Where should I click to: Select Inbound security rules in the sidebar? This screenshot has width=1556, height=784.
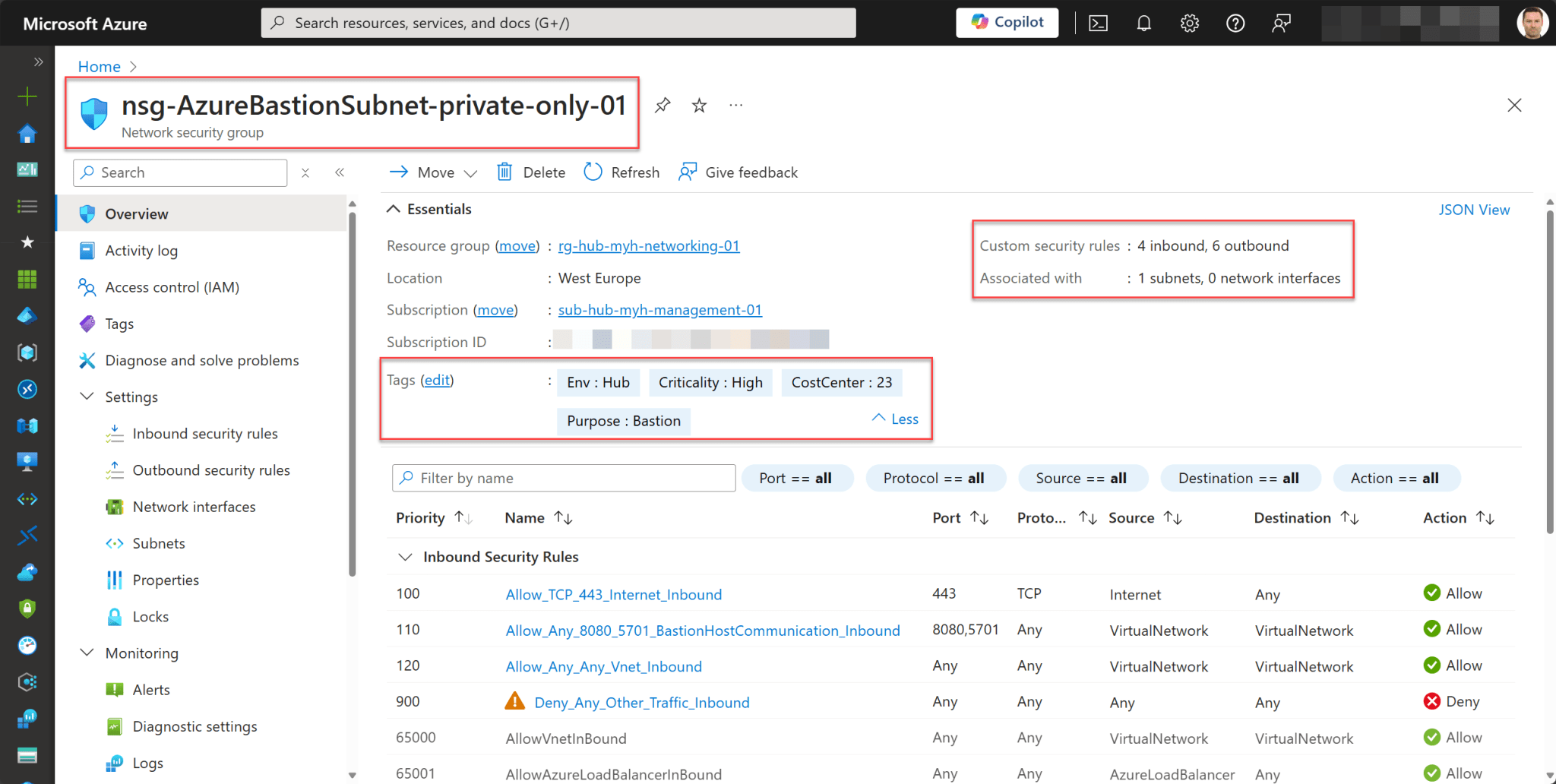click(205, 433)
